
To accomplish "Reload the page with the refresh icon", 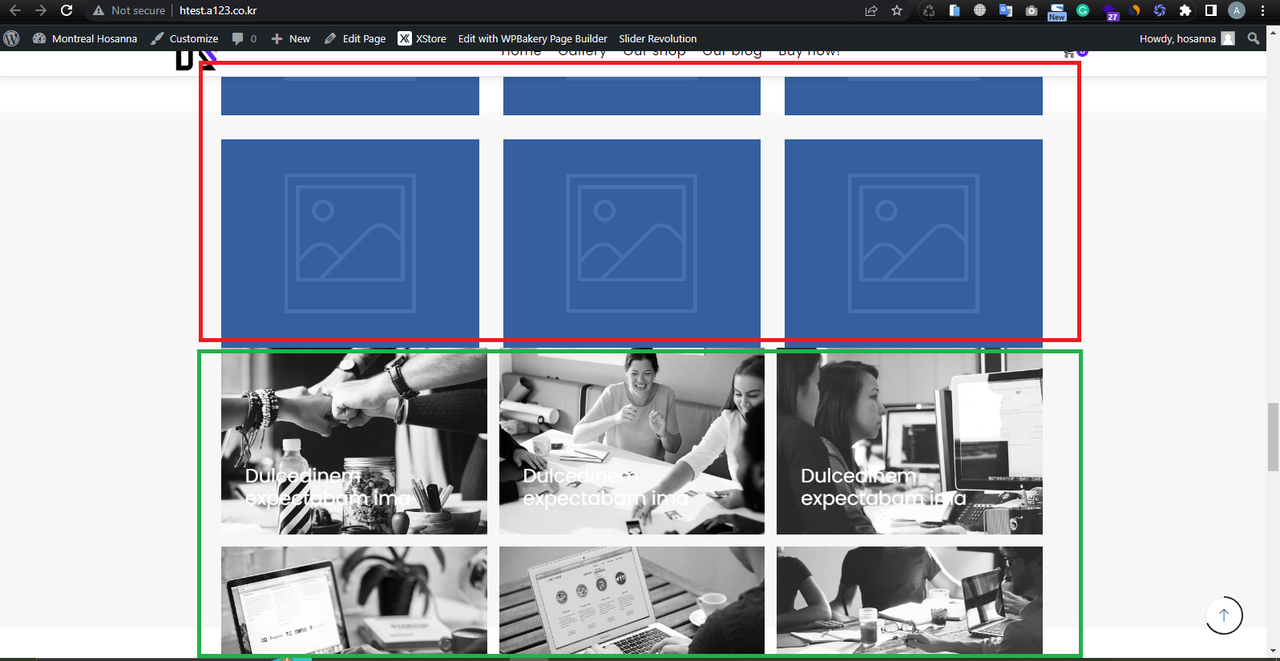I will pos(67,10).
